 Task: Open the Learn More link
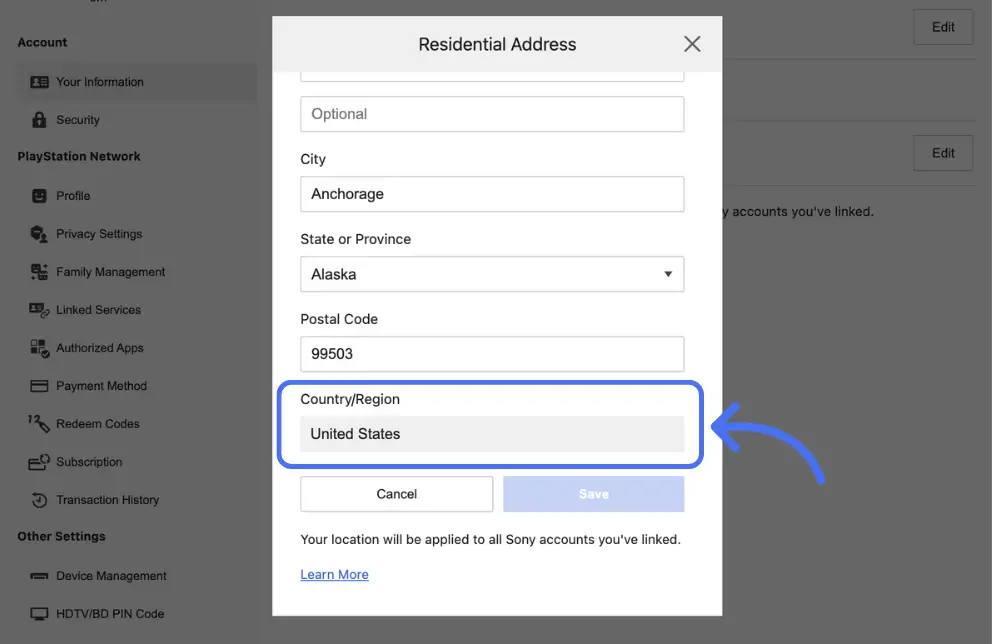[334, 574]
